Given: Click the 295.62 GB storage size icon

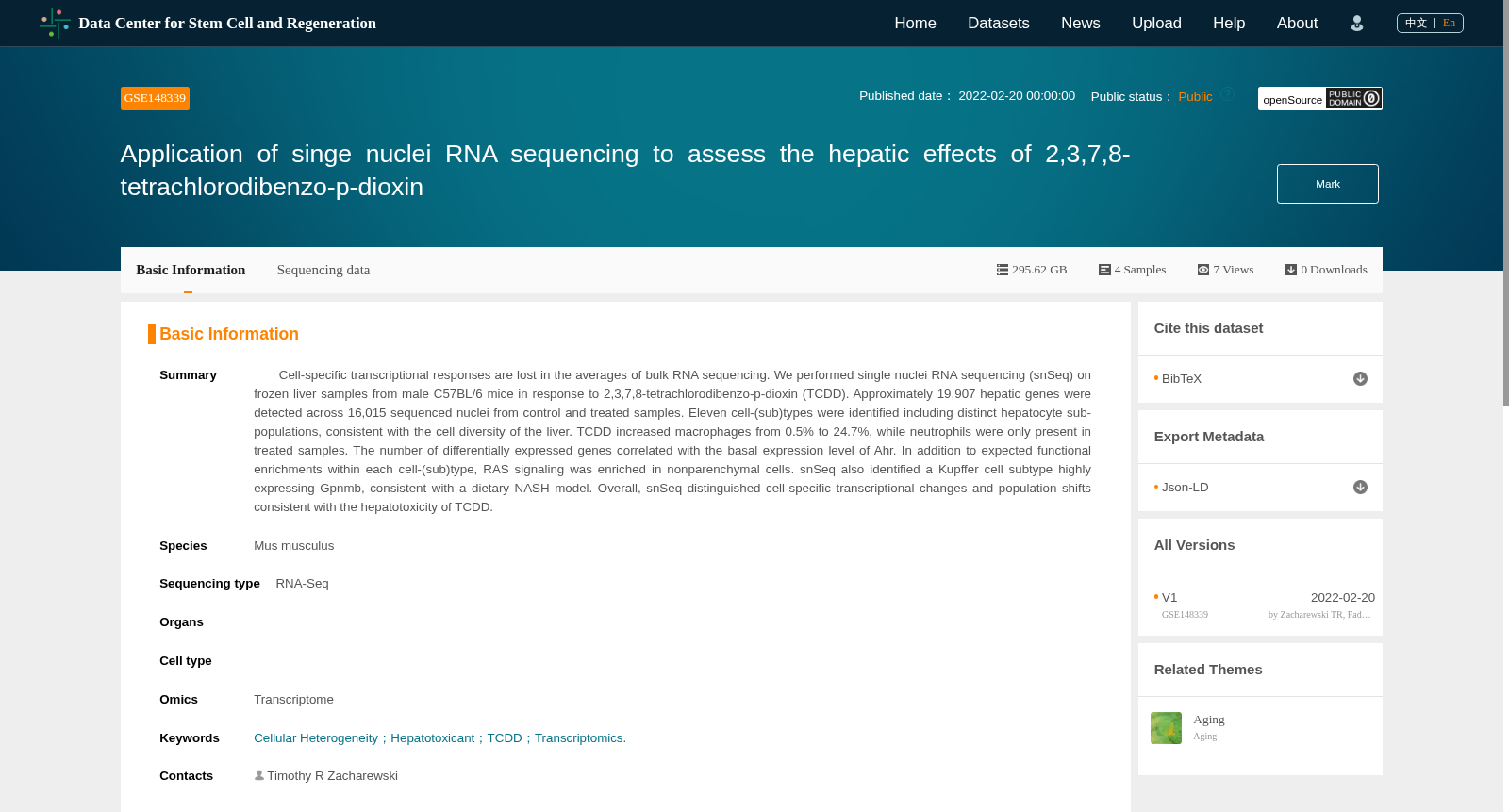Looking at the screenshot, I should pyautogui.click(x=1003, y=270).
